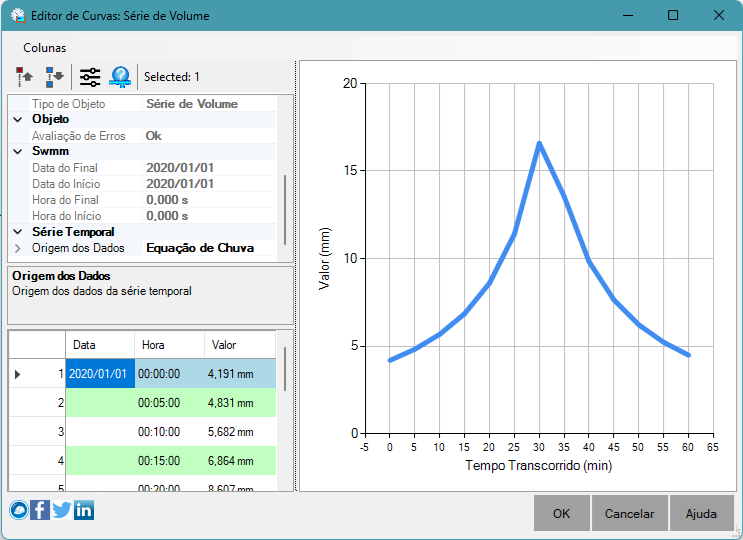Viewport: 743px width, 540px height.
Task: Collapse the Swmm property group
Action: pos(18,152)
